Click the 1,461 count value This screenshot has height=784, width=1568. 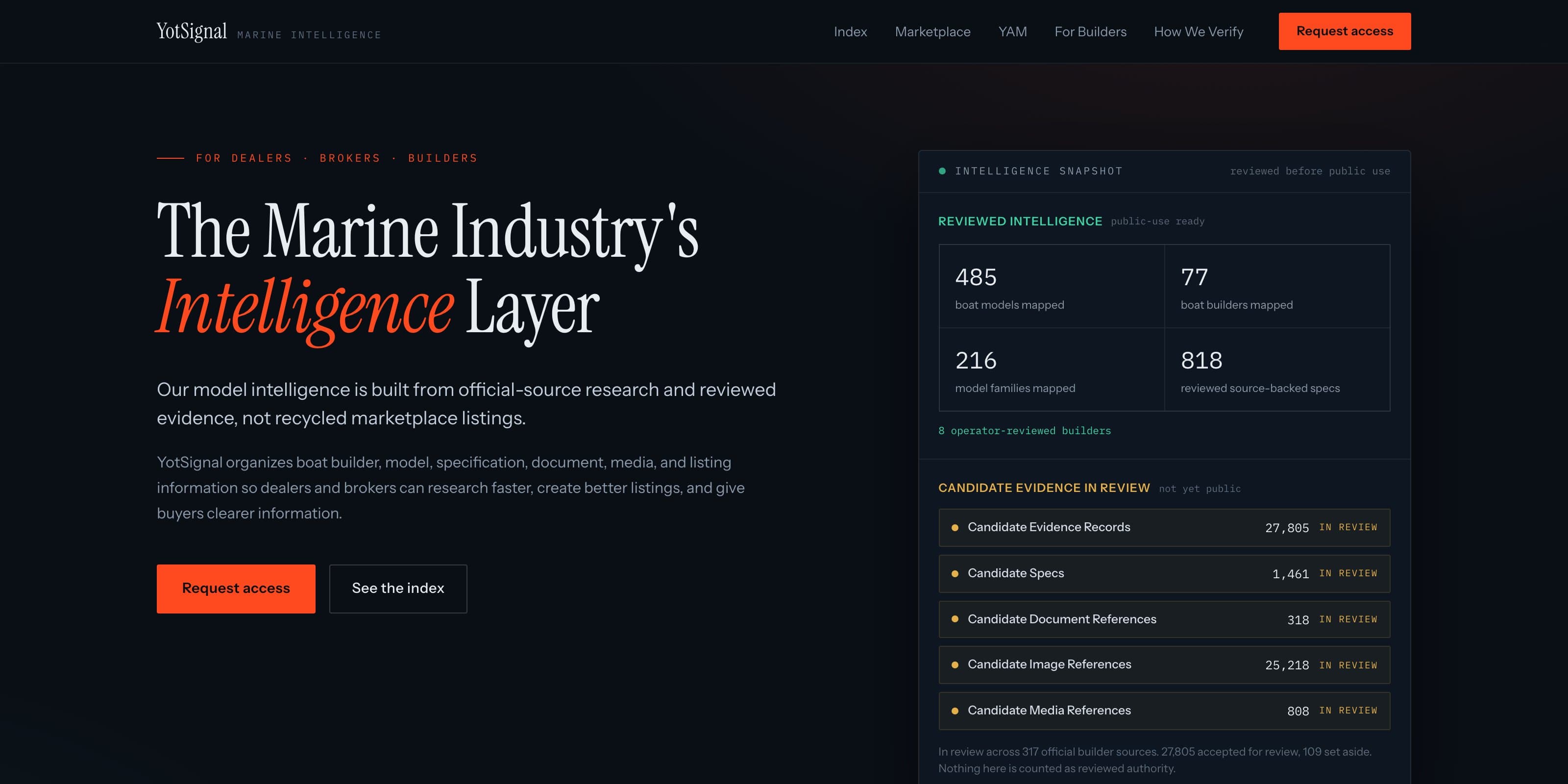pyautogui.click(x=1291, y=574)
